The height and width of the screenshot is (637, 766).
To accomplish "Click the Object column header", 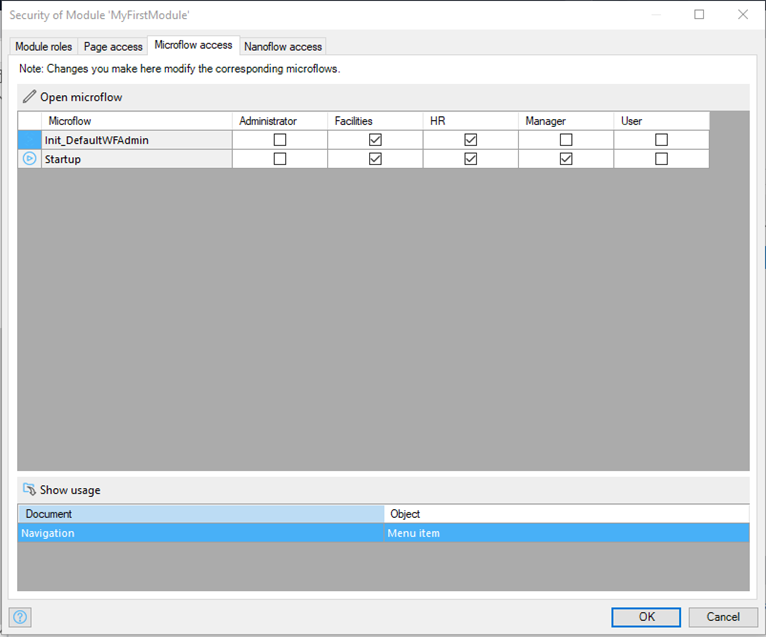I will pos(567,514).
